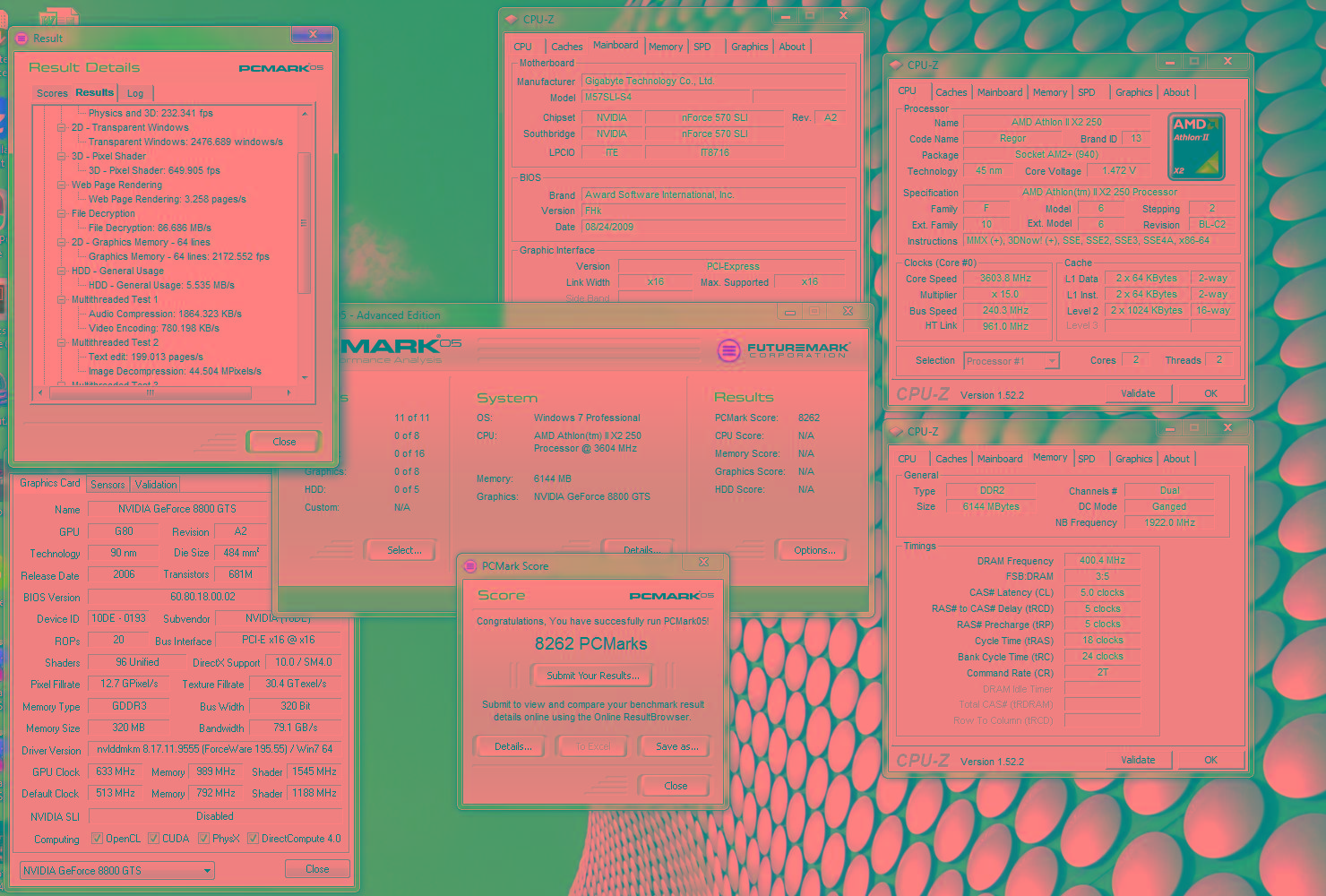Select the Image Decompression 44.504 MPixels/s row
This screenshot has width=1326, height=896.
tap(175, 371)
